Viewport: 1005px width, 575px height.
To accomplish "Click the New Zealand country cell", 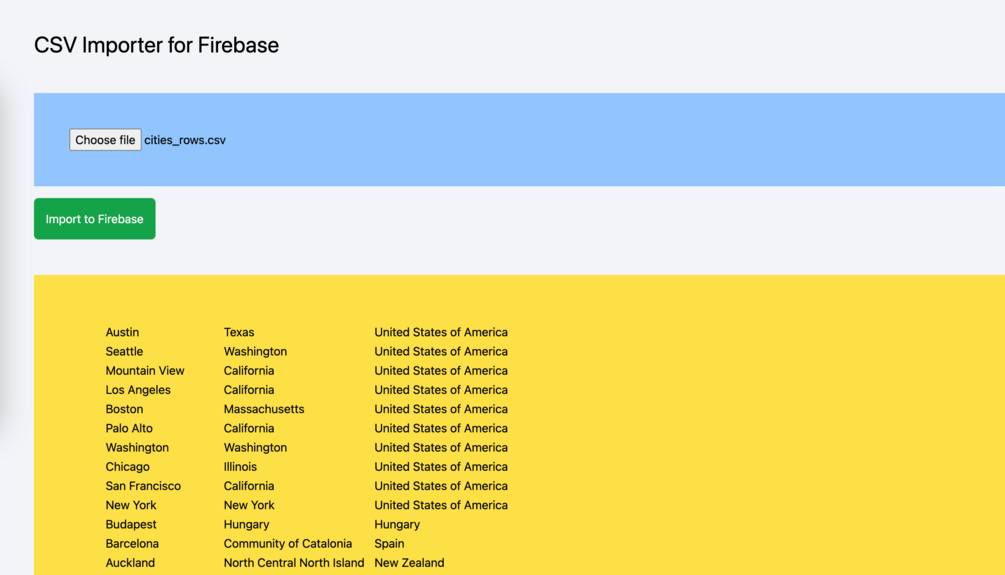I will (410, 563).
